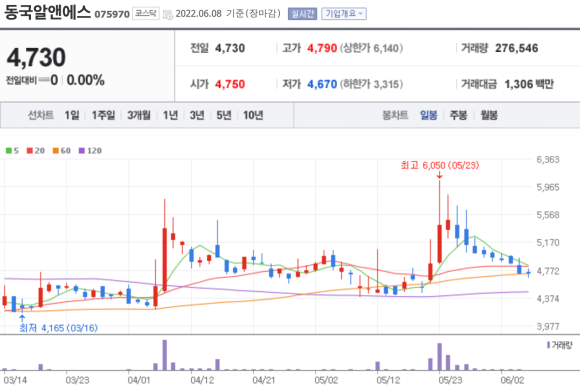Click the 04/12 date axis label
Screen dimensions: 580x391
coord(202,380)
